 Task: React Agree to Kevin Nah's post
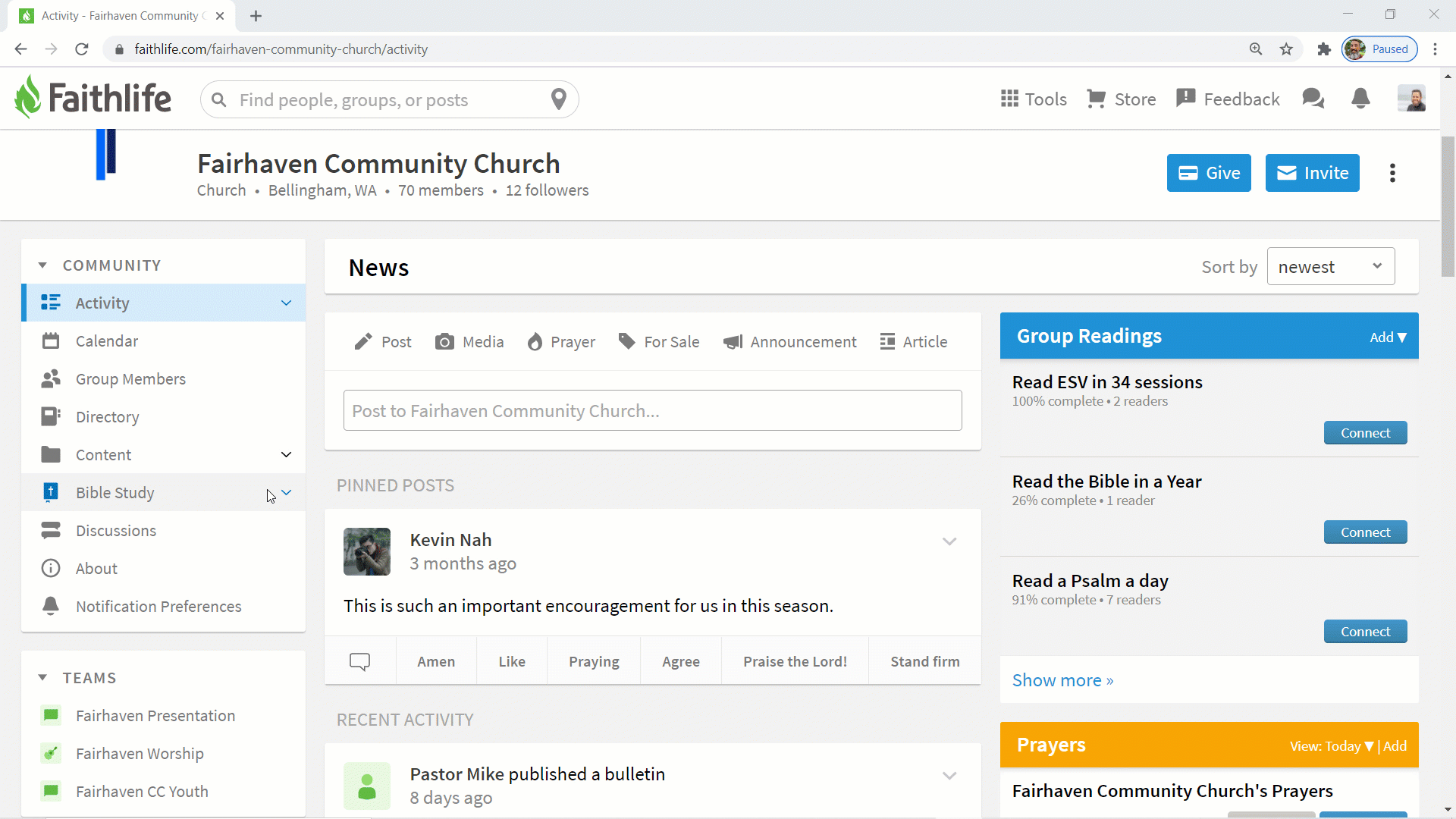point(681,661)
